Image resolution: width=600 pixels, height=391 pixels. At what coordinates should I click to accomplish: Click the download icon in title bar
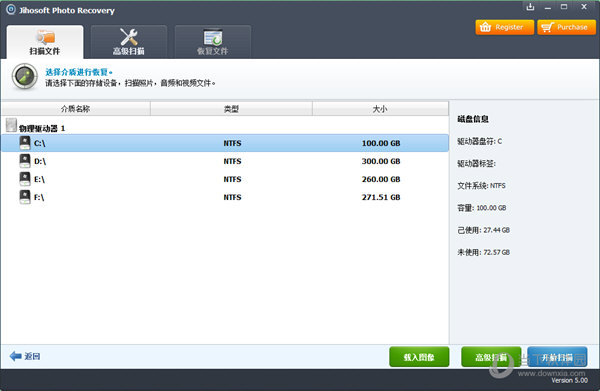pyautogui.click(x=530, y=7)
